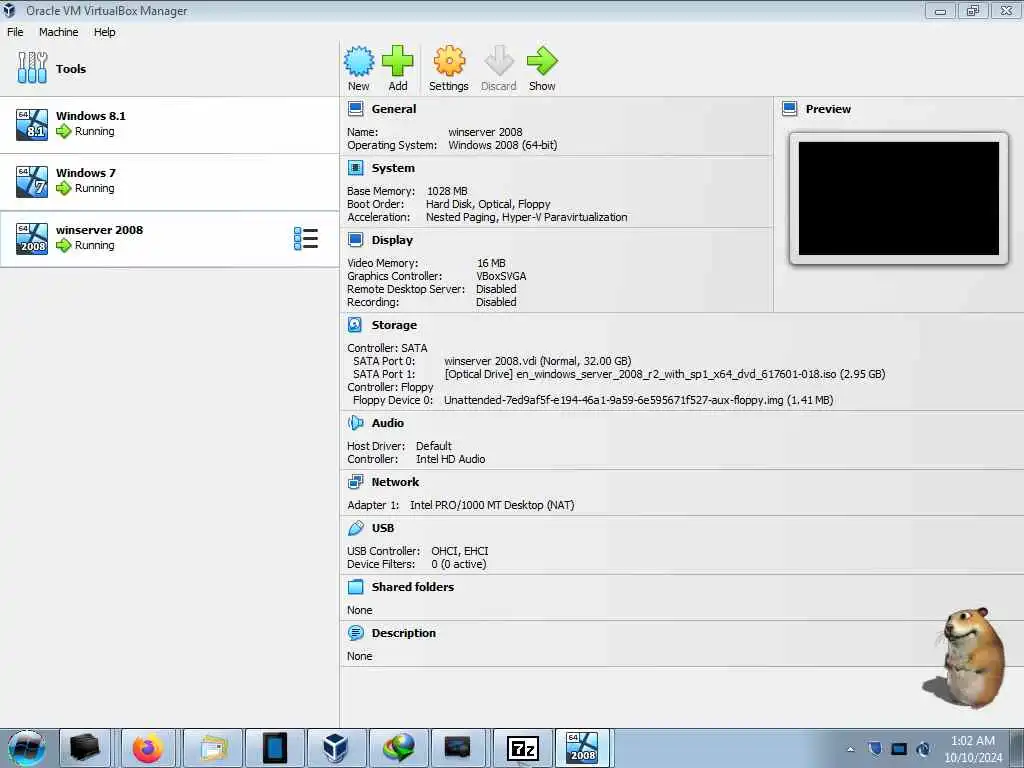
Task: Open the Machine menu
Action: pyautogui.click(x=58, y=32)
